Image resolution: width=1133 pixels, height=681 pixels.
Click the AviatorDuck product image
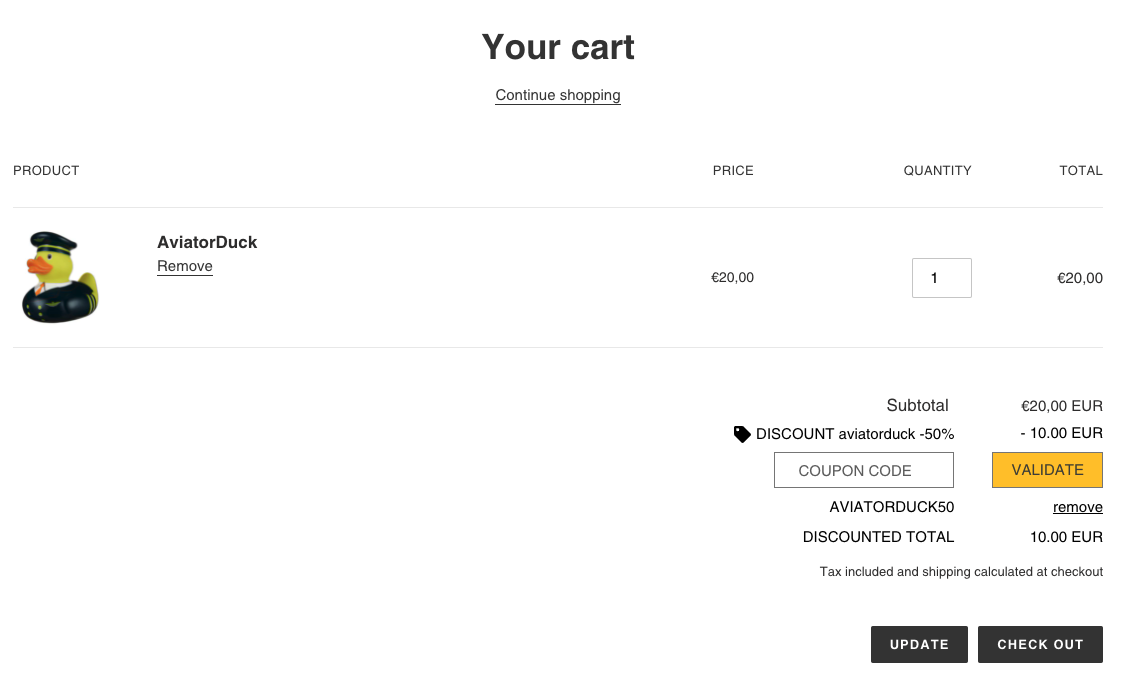[60, 277]
